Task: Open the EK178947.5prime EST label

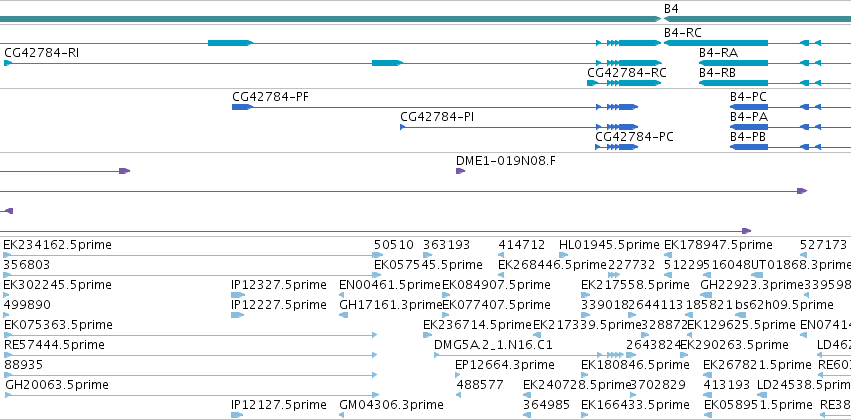Action: [x=718, y=245]
